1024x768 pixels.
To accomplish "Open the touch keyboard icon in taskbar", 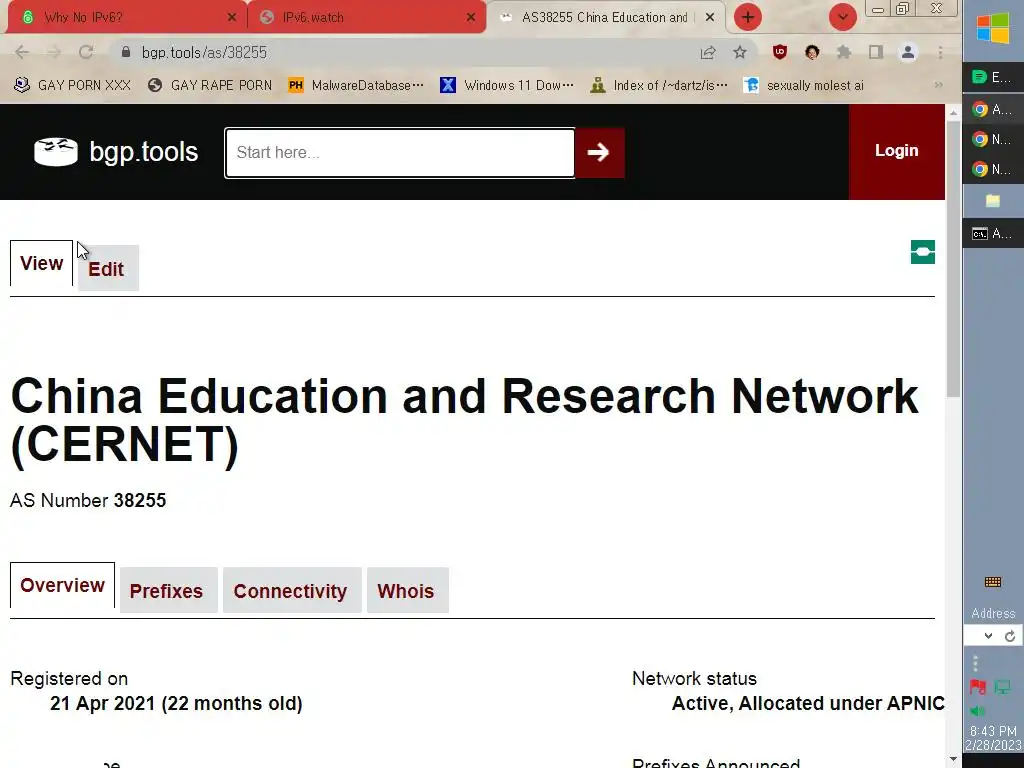I will click(x=993, y=582).
